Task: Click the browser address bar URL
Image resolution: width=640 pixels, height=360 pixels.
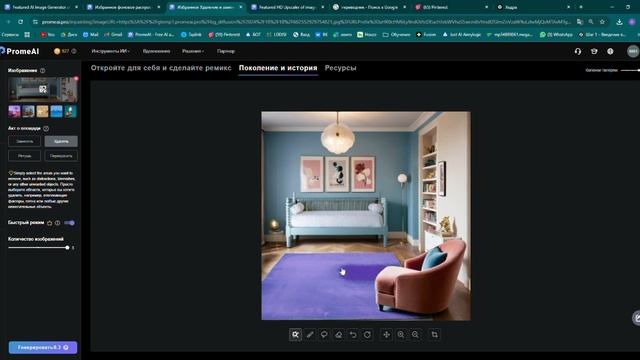Action: [x=306, y=22]
